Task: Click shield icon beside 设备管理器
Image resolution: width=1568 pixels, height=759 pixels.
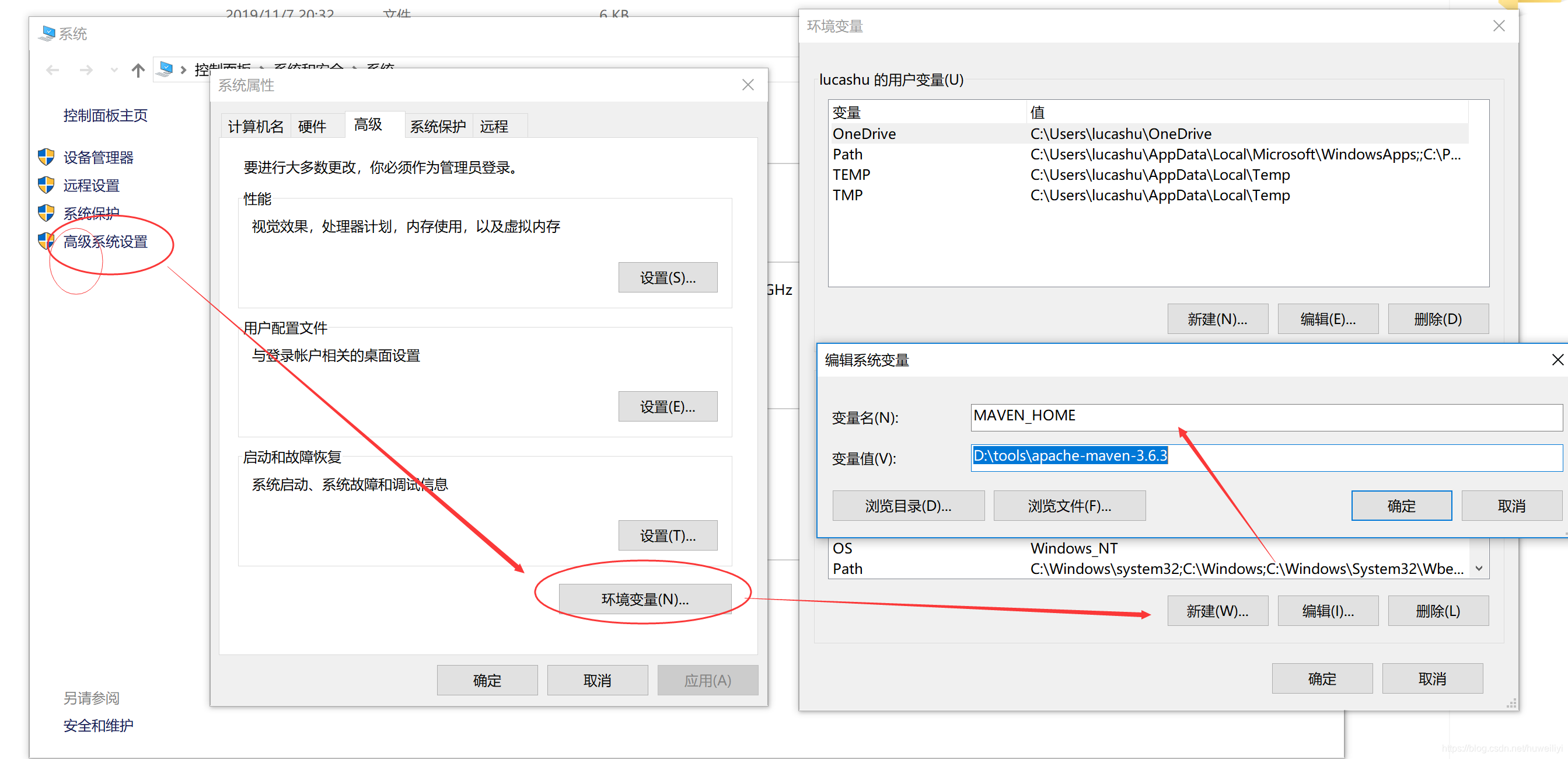Action: tap(46, 157)
